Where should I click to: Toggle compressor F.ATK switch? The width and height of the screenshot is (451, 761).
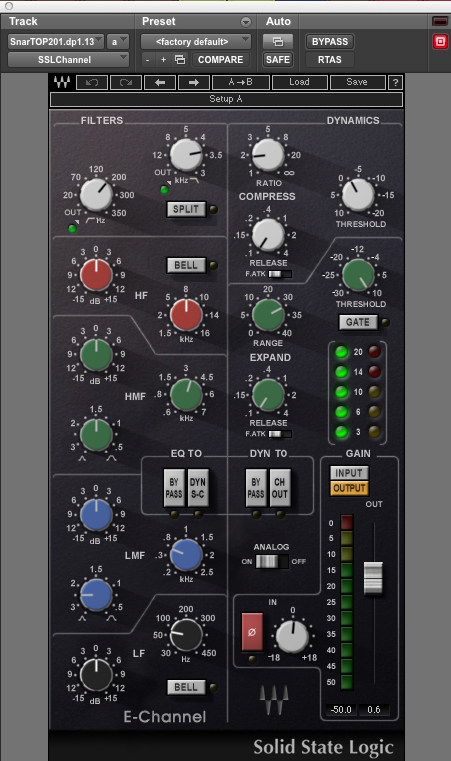[x=280, y=274]
